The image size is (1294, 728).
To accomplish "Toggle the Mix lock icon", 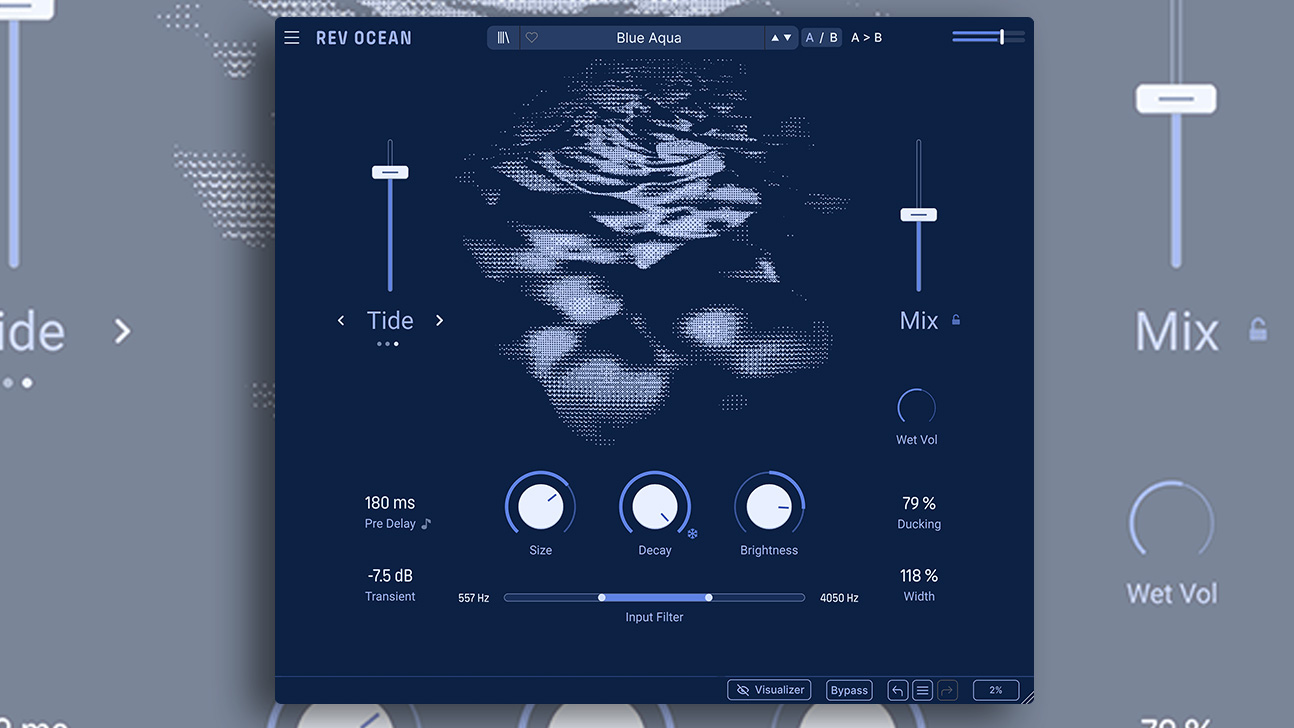I will [x=956, y=320].
